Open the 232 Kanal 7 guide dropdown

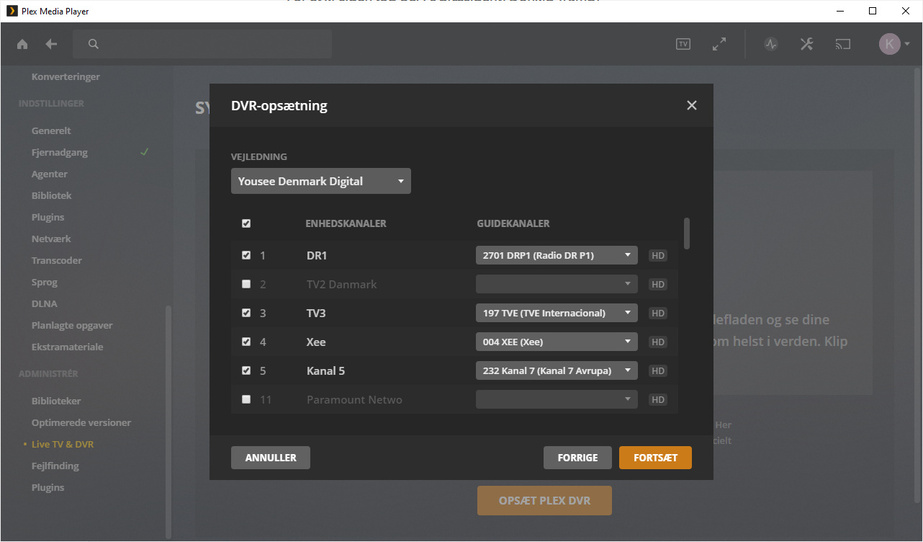[x=556, y=371]
